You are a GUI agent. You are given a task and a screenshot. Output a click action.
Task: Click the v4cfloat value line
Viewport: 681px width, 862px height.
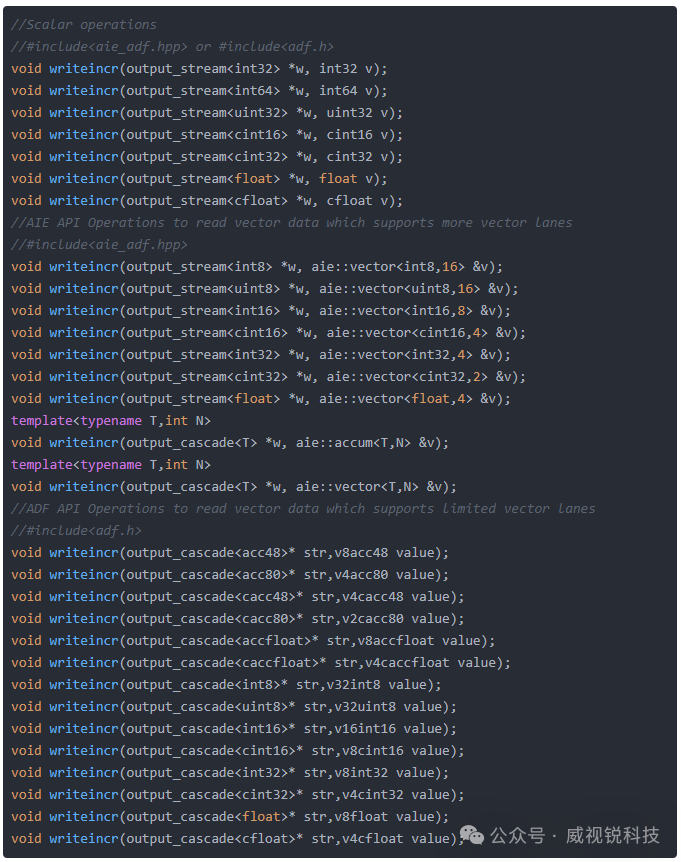pos(237,838)
